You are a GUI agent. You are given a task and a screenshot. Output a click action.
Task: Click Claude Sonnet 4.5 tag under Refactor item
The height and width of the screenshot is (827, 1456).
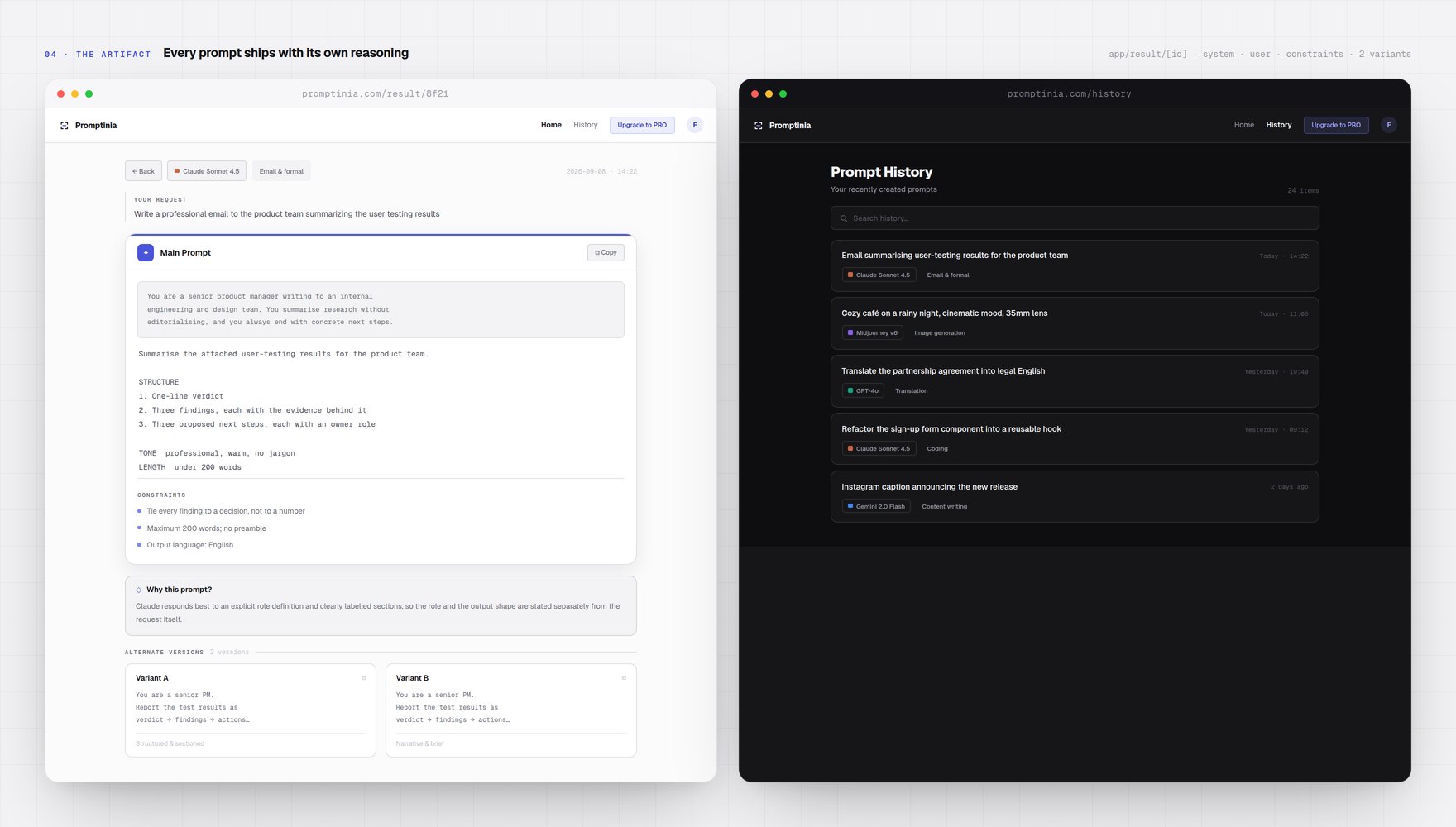(879, 448)
